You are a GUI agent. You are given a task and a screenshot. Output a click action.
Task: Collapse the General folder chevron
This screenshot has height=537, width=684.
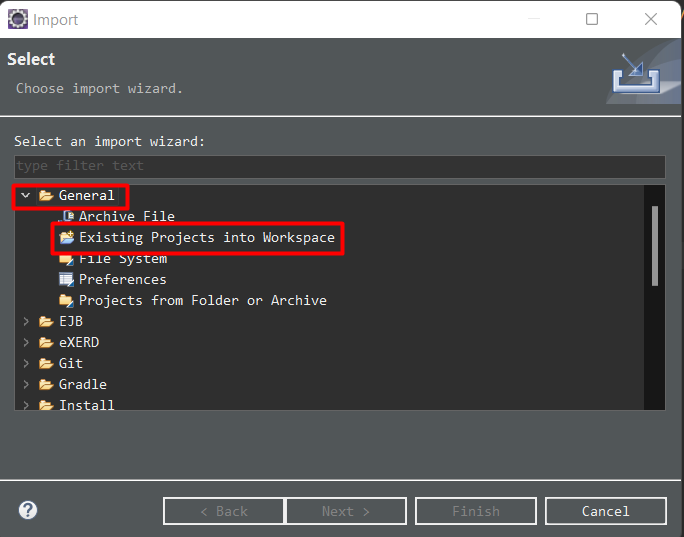[x=26, y=195]
